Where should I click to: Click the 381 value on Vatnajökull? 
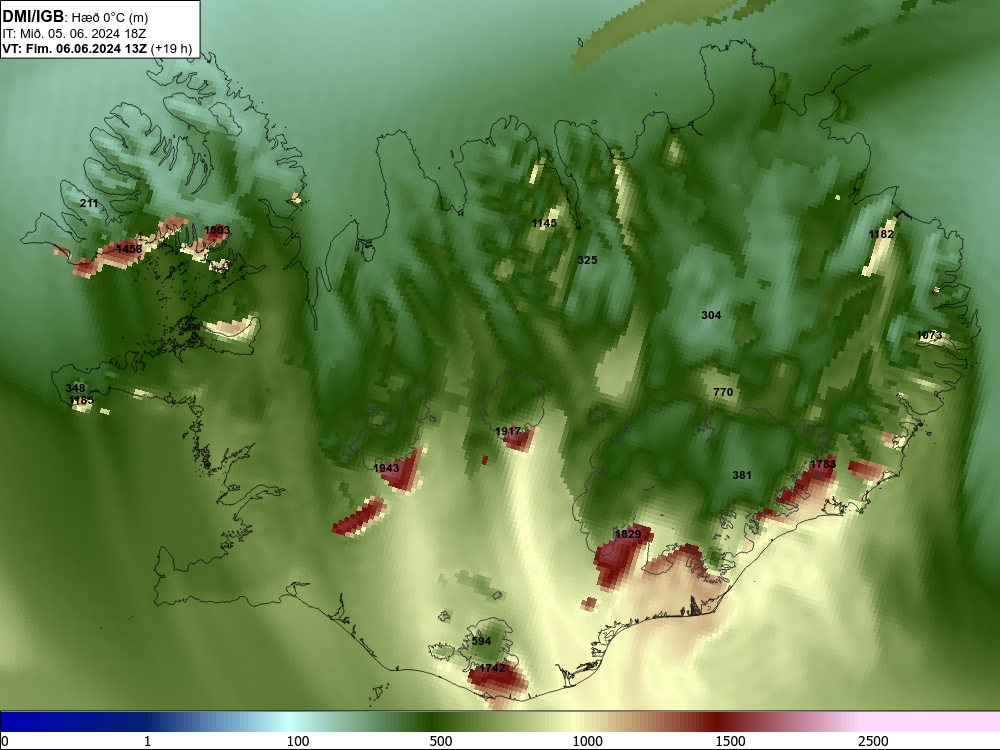coord(742,475)
